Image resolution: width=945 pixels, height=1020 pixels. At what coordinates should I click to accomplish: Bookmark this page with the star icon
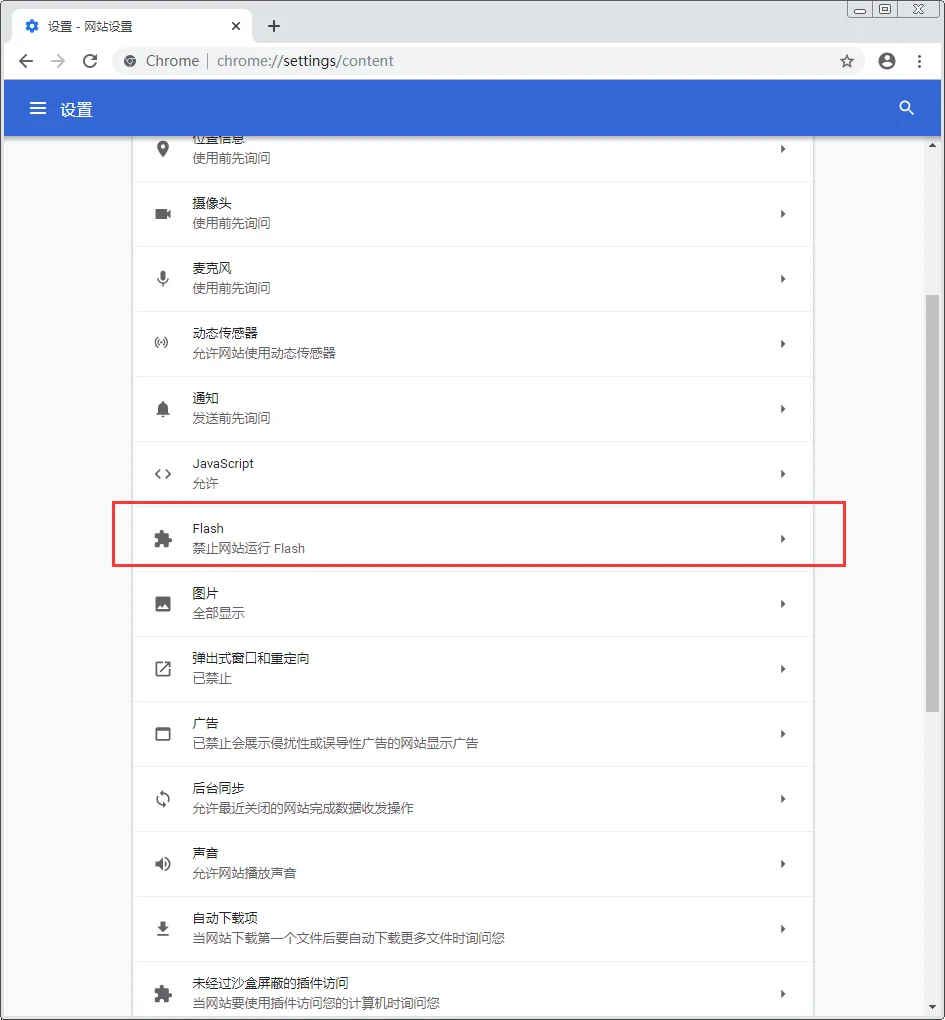point(846,61)
